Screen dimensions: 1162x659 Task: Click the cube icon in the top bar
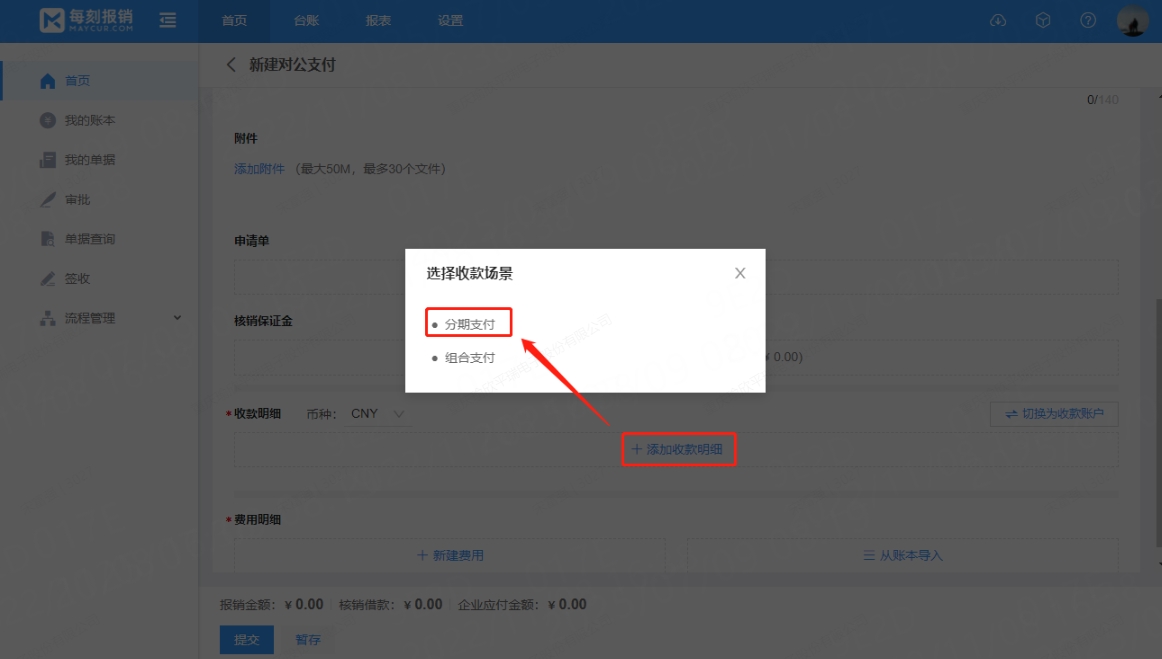(x=1043, y=20)
